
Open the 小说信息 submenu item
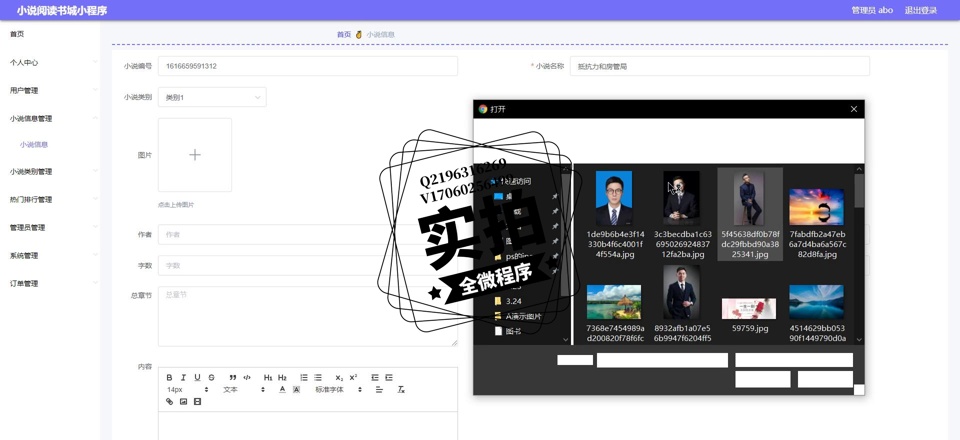[34, 145]
